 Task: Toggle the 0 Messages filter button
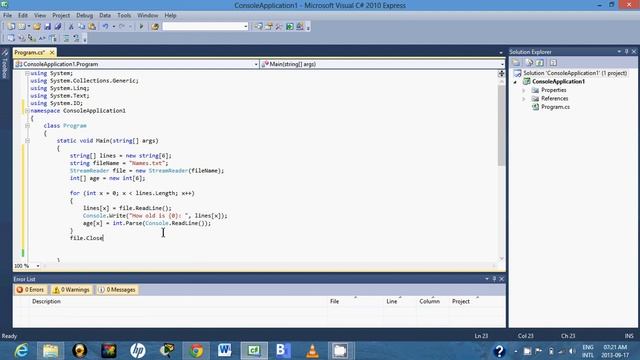pos(117,290)
